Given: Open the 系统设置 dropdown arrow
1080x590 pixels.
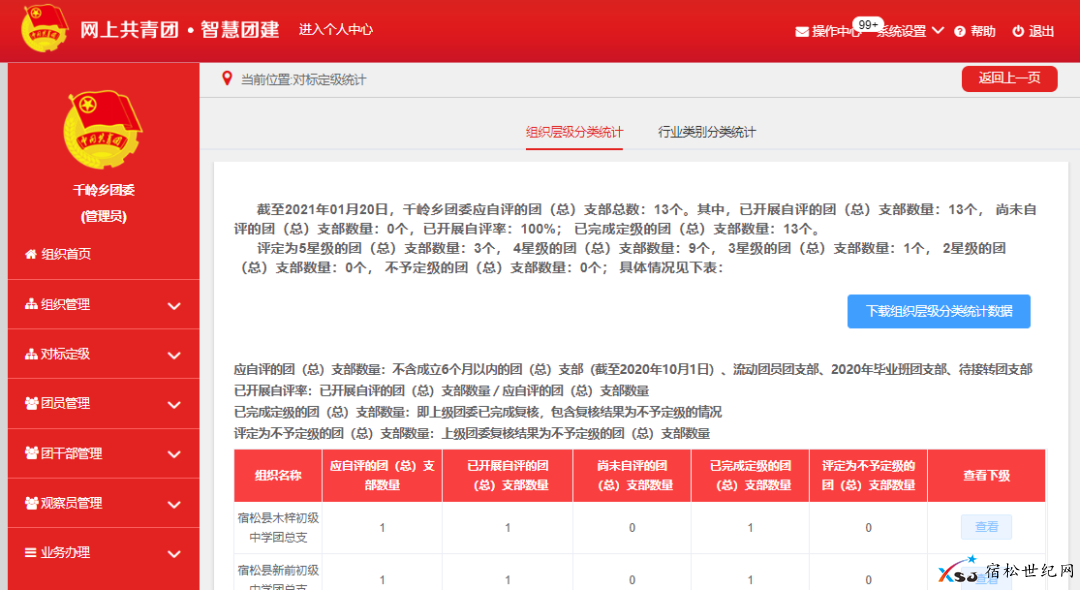Looking at the screenshot, I should 937,31.
